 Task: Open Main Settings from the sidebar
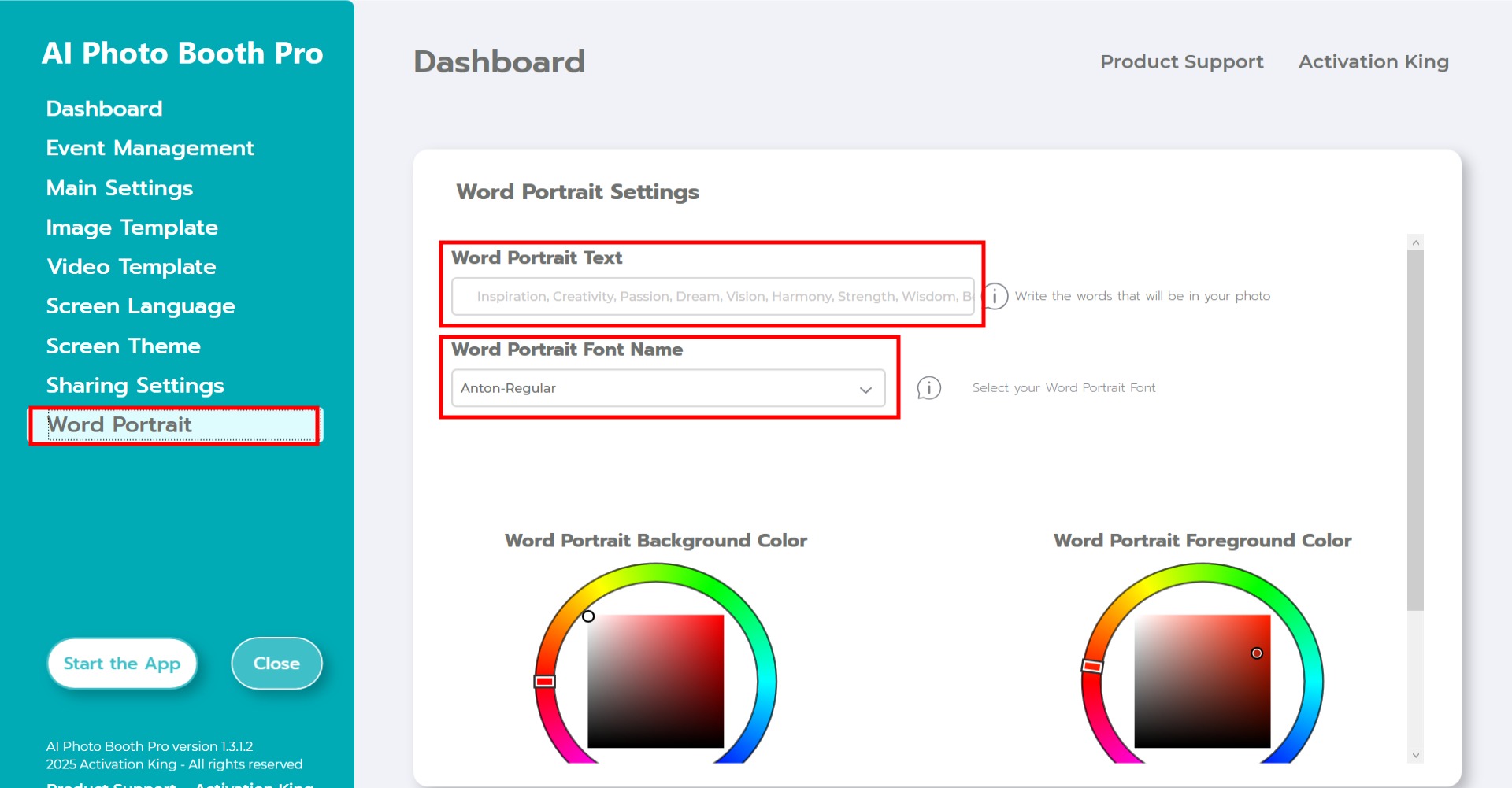pos(120,188)
